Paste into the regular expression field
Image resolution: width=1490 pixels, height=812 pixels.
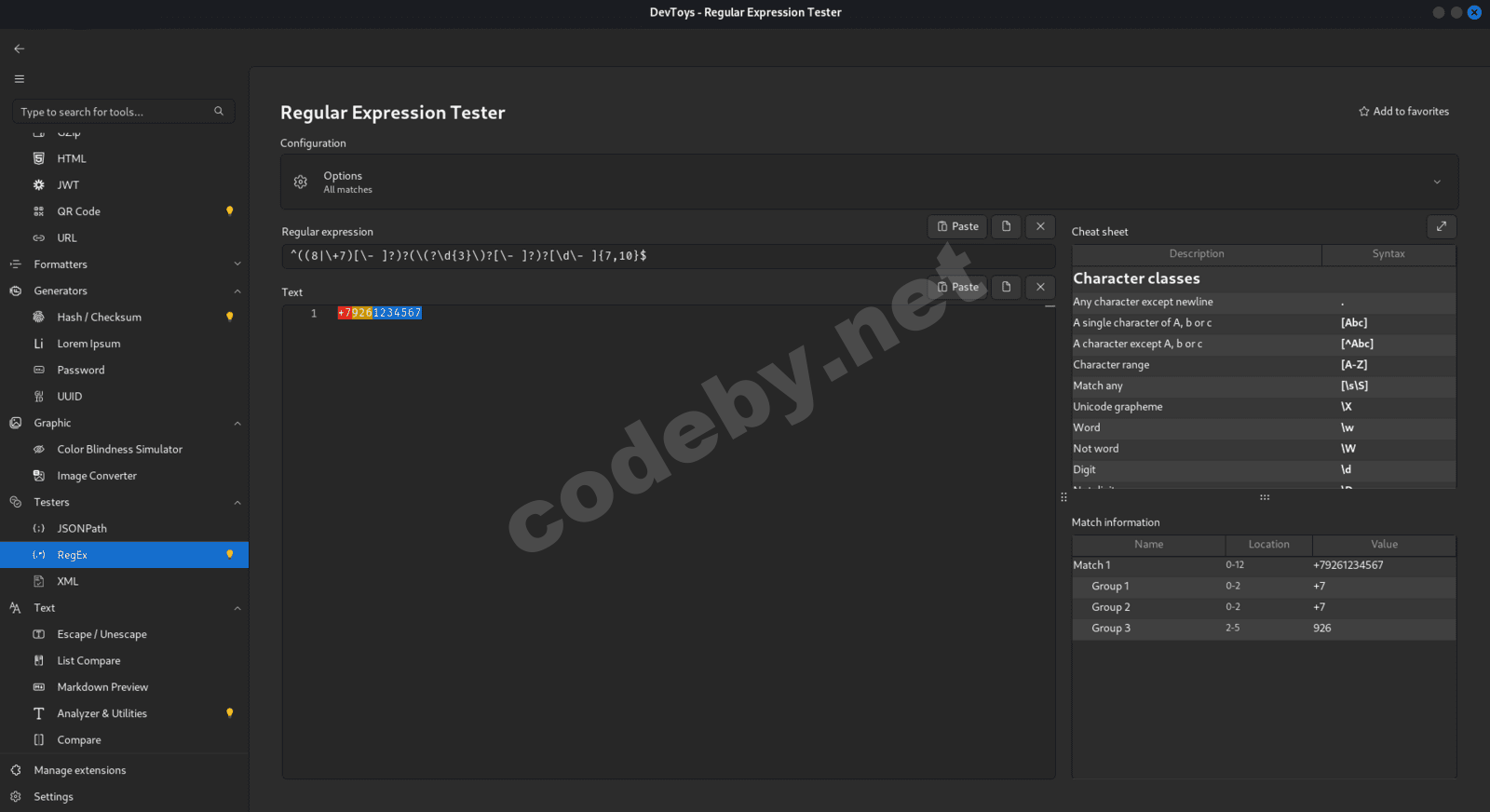coord(957,226)
